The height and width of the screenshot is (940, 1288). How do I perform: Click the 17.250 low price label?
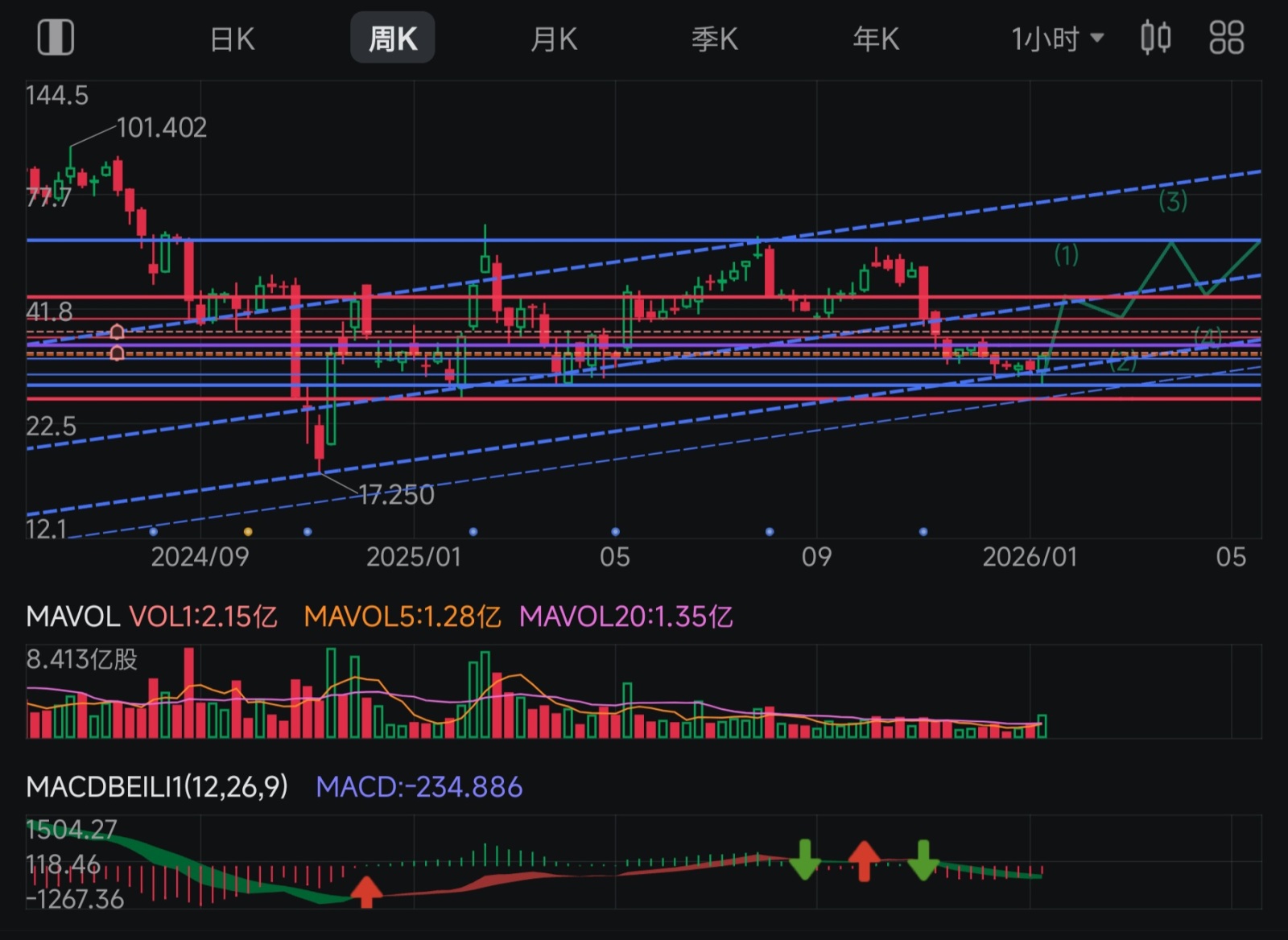pyautogui.click(x=396, y=494)
